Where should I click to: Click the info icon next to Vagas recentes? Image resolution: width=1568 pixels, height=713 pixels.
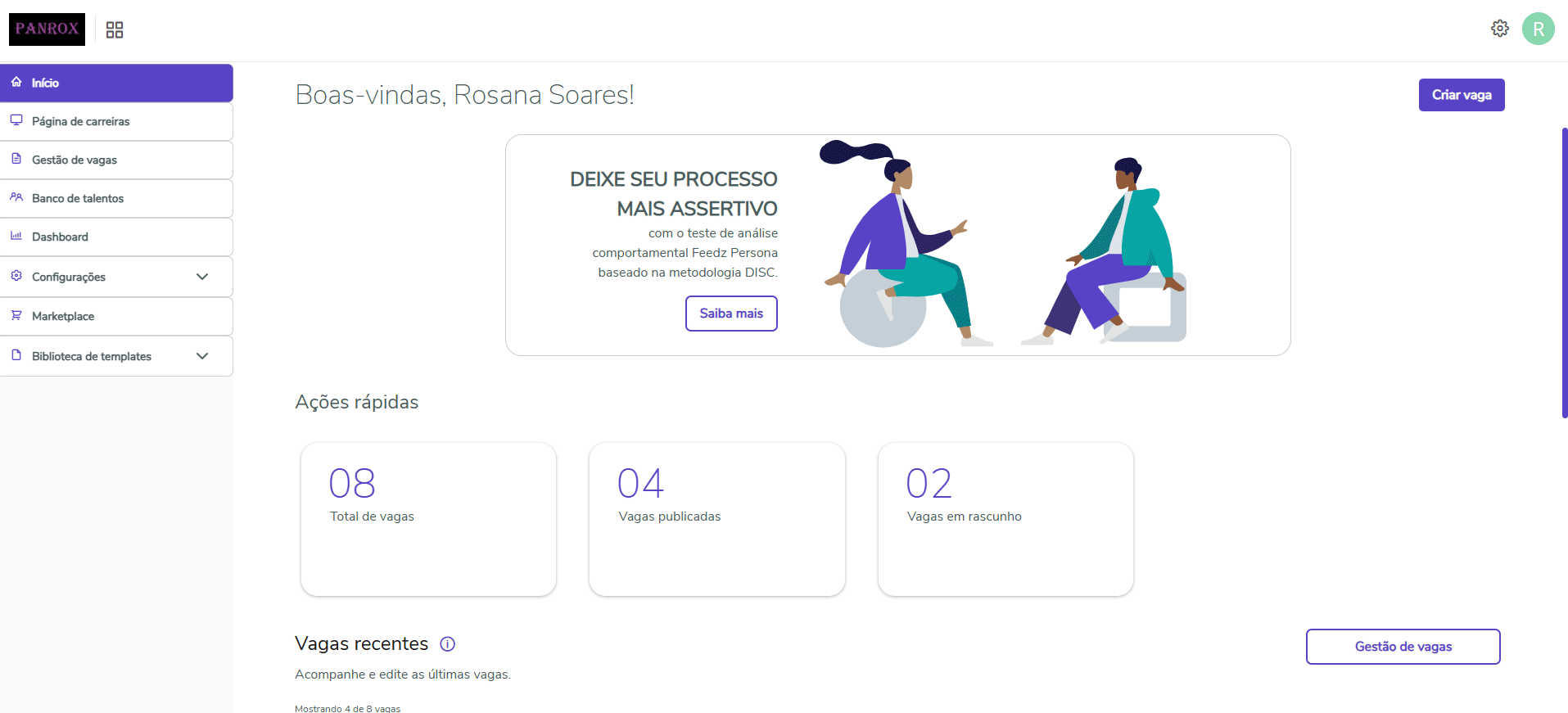coord(447,644)
